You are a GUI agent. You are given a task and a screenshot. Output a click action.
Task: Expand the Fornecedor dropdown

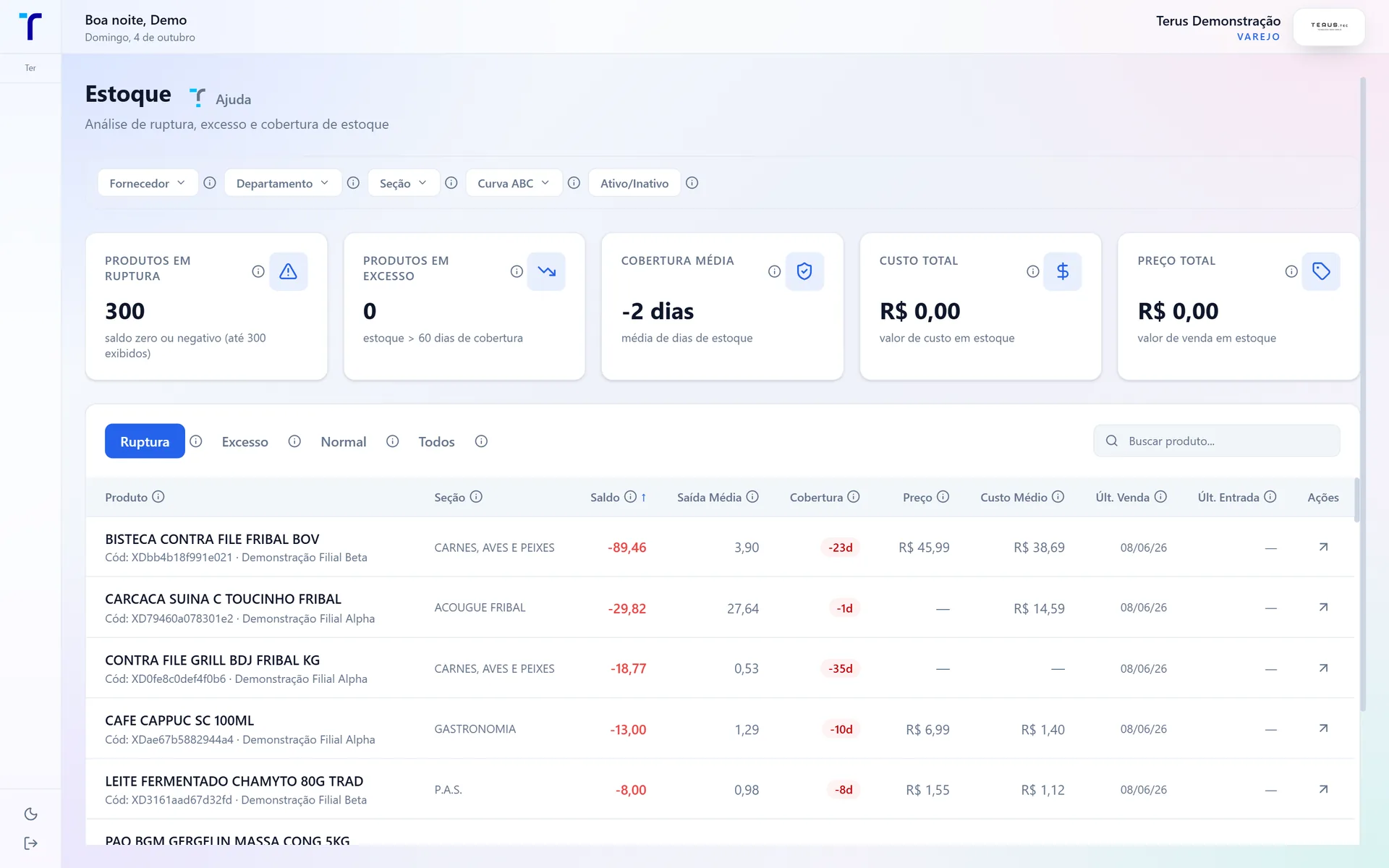(148, 183)
